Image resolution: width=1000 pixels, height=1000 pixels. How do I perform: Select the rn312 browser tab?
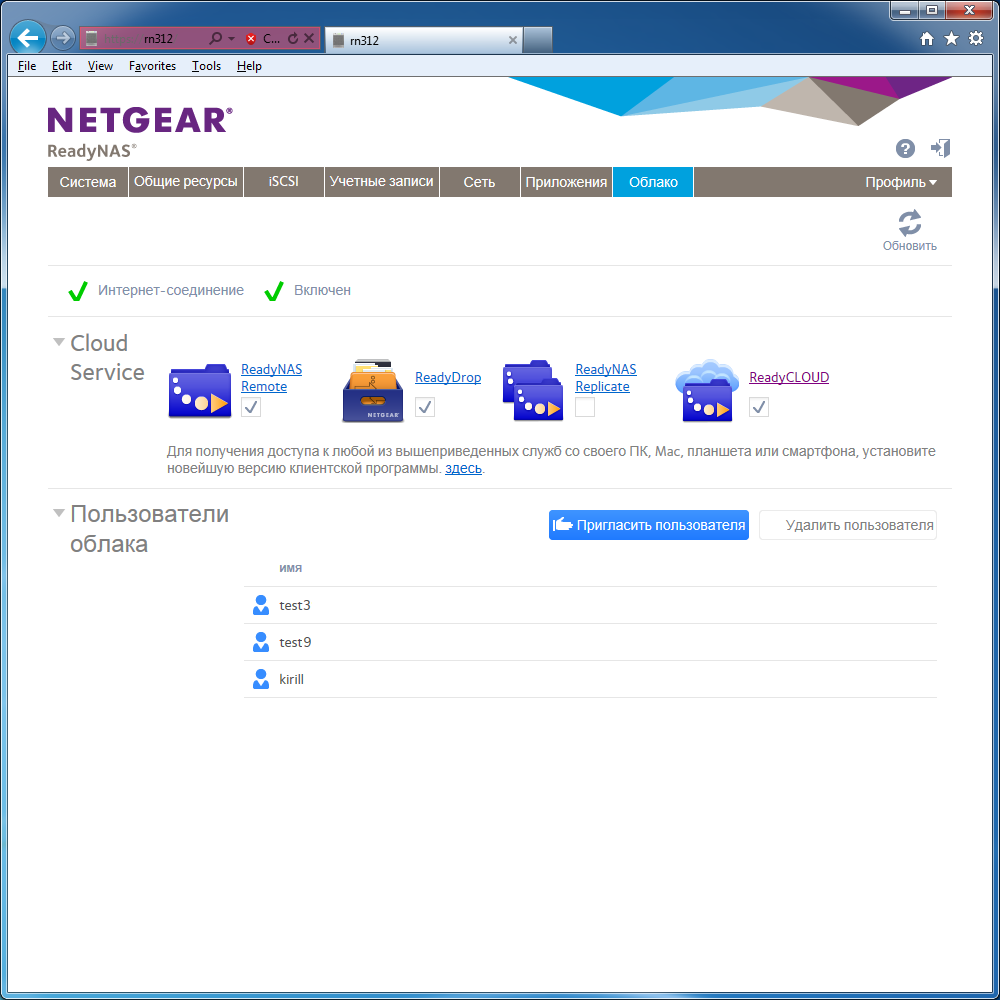(421, 40)
